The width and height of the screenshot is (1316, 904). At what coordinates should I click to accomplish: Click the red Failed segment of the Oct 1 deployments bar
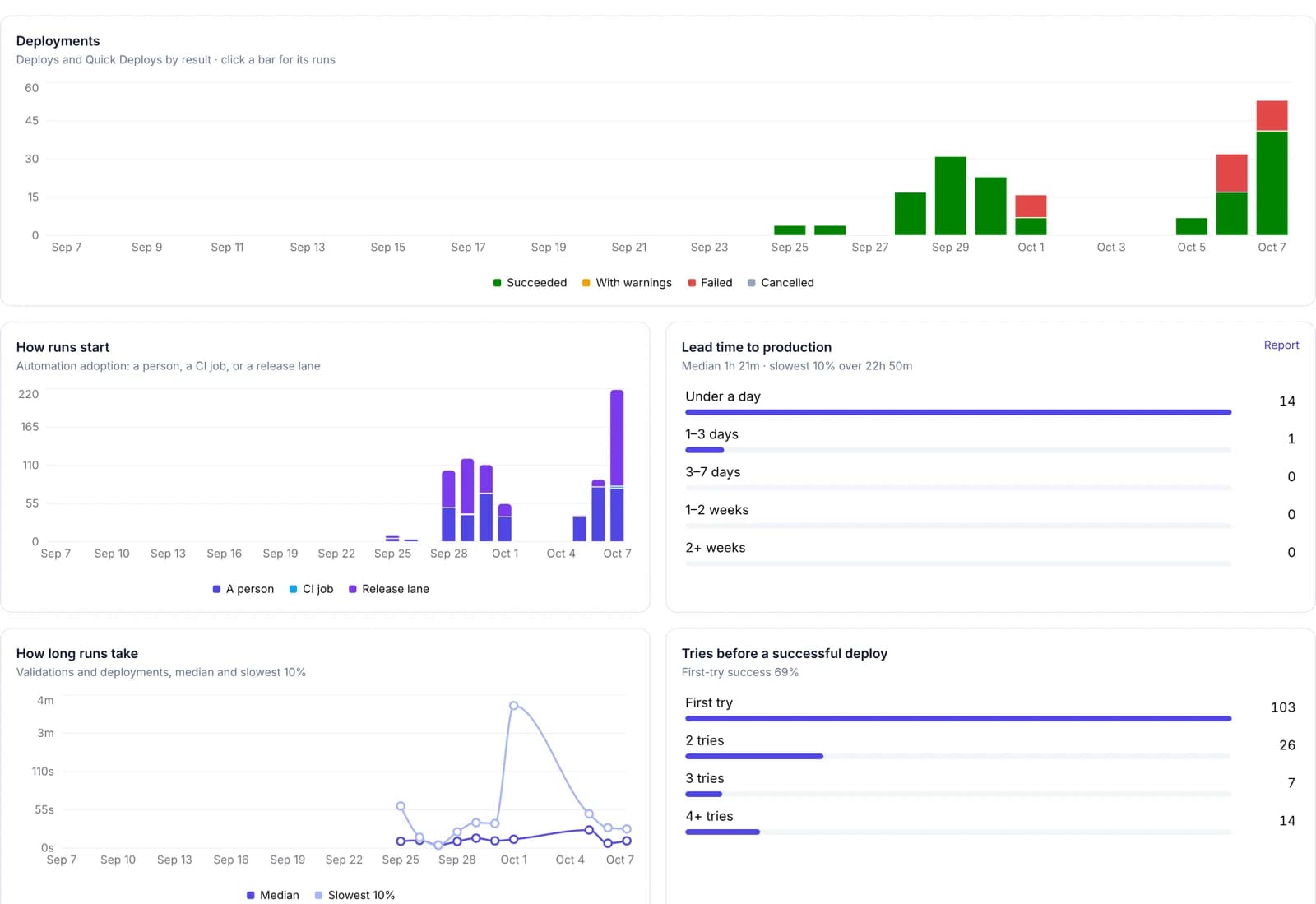[1031, 206]
